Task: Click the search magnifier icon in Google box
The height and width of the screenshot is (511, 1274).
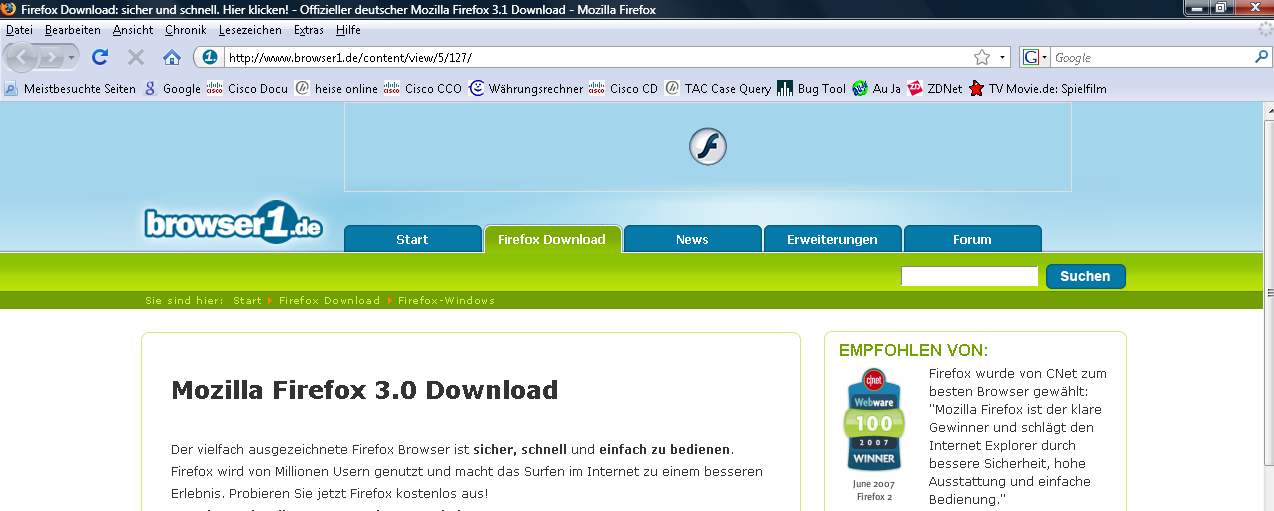Action: pos(1261,58)
